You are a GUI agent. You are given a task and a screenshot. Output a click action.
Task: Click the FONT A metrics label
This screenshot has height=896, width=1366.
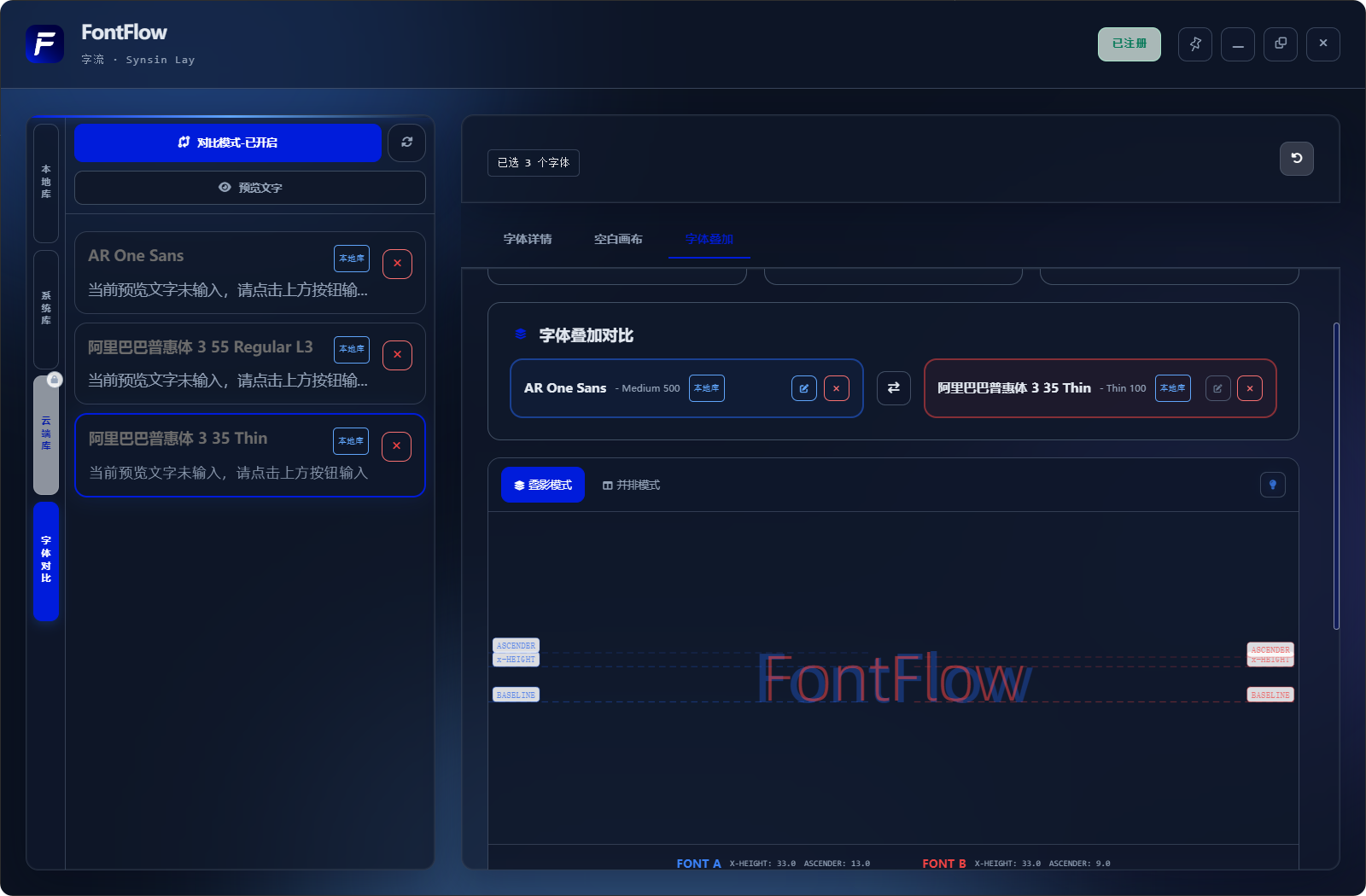coord(698,864)
